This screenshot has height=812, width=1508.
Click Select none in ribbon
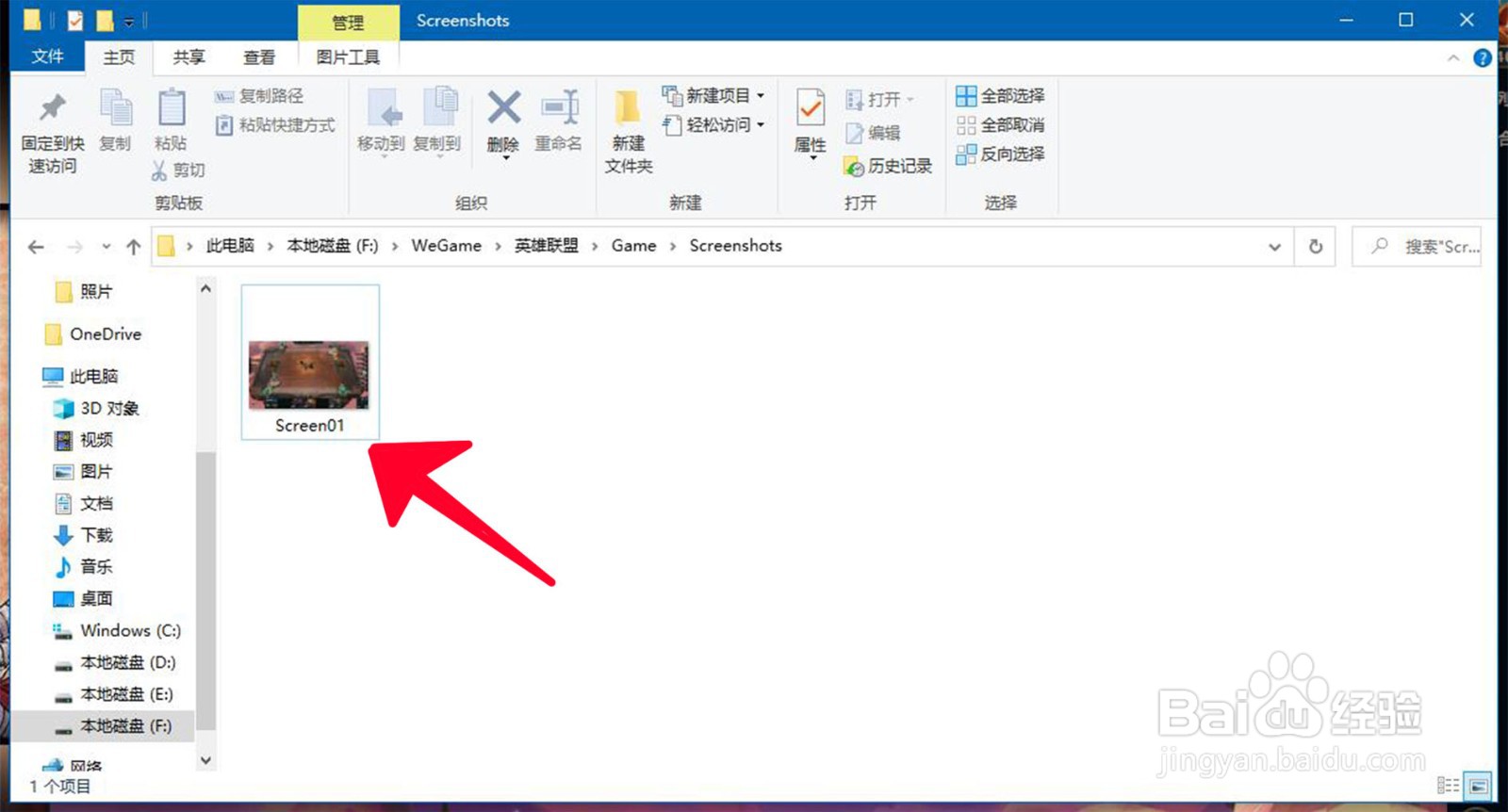click(x=1000, y=125)
